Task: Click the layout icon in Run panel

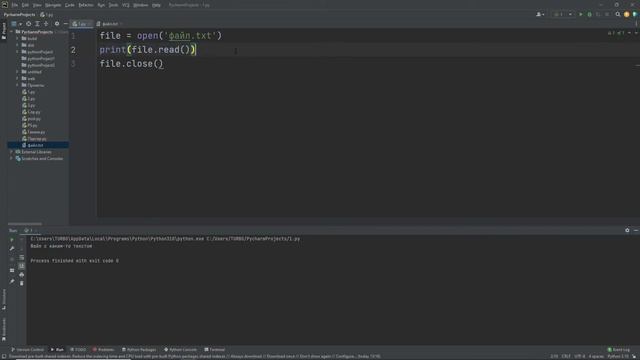Action: click(x=12, y=270)
